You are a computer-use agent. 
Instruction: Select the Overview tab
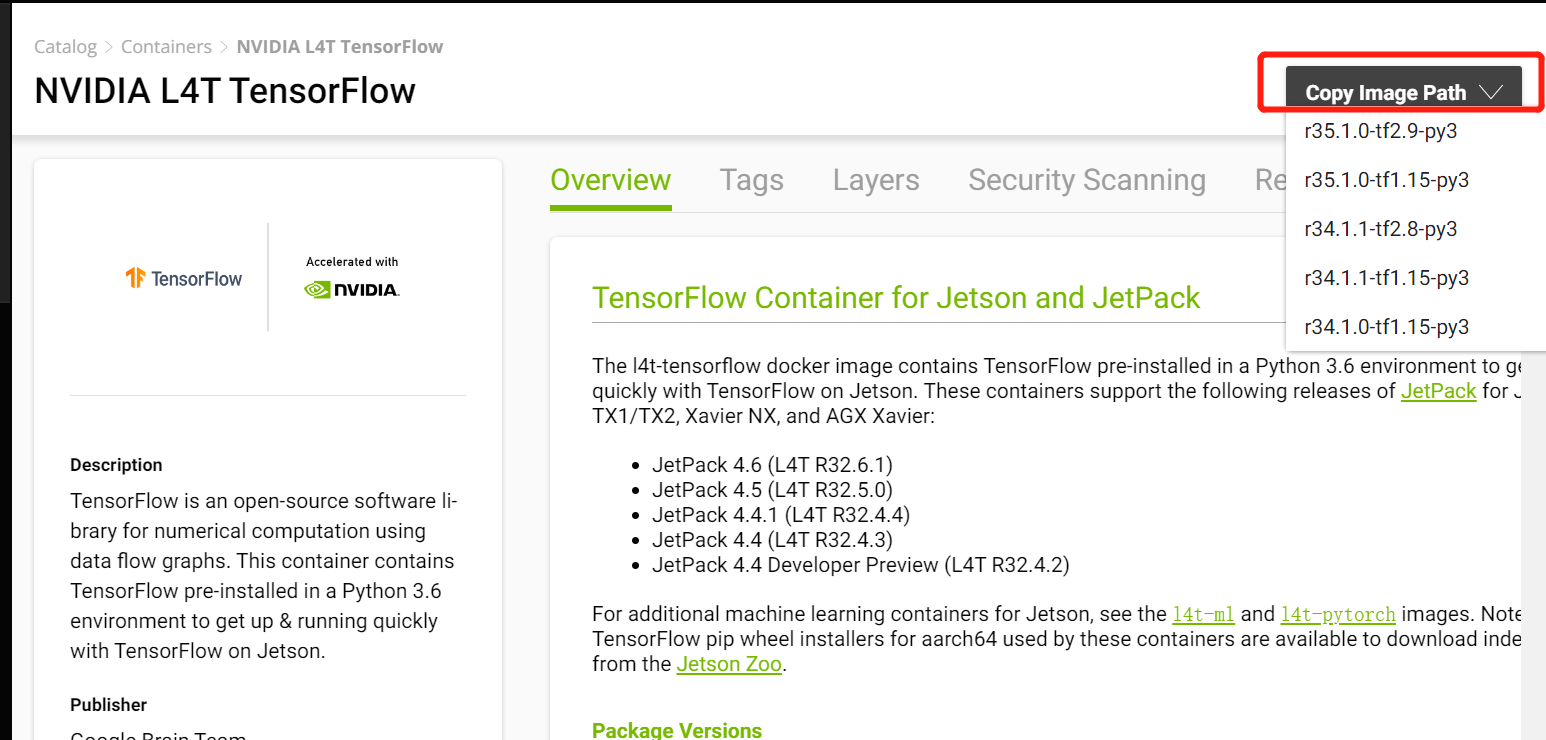610,180
